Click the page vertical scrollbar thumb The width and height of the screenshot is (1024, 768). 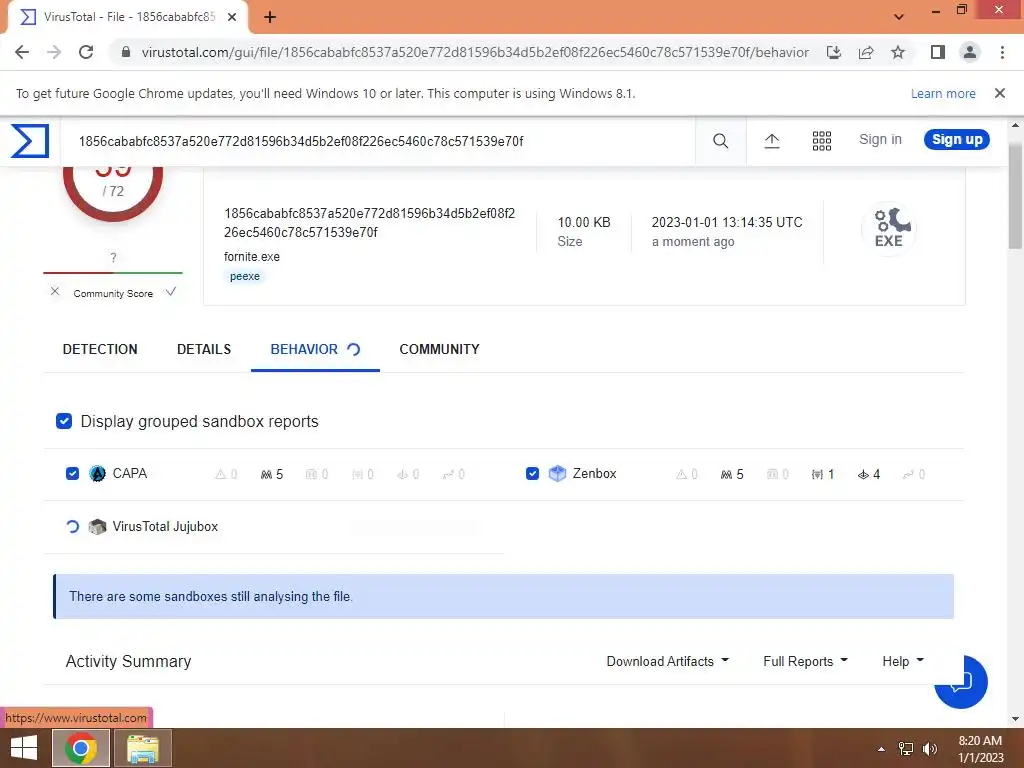tap(1014, 196)
